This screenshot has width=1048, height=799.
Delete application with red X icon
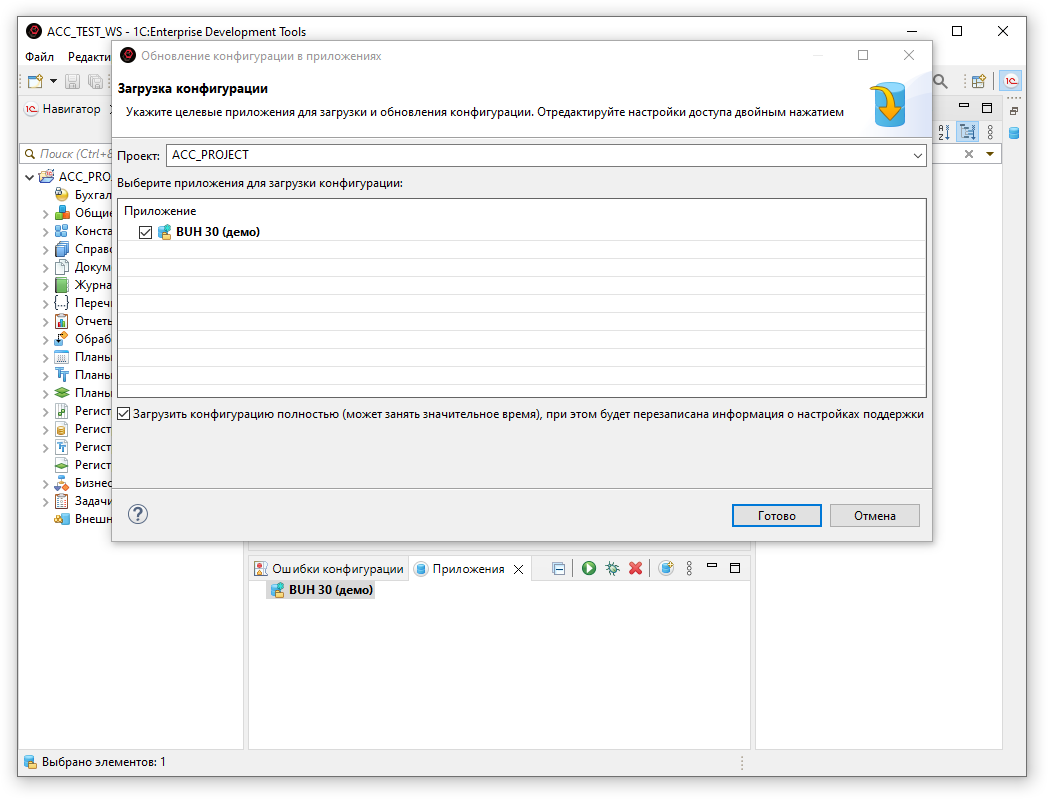click(x=636, y=568)
